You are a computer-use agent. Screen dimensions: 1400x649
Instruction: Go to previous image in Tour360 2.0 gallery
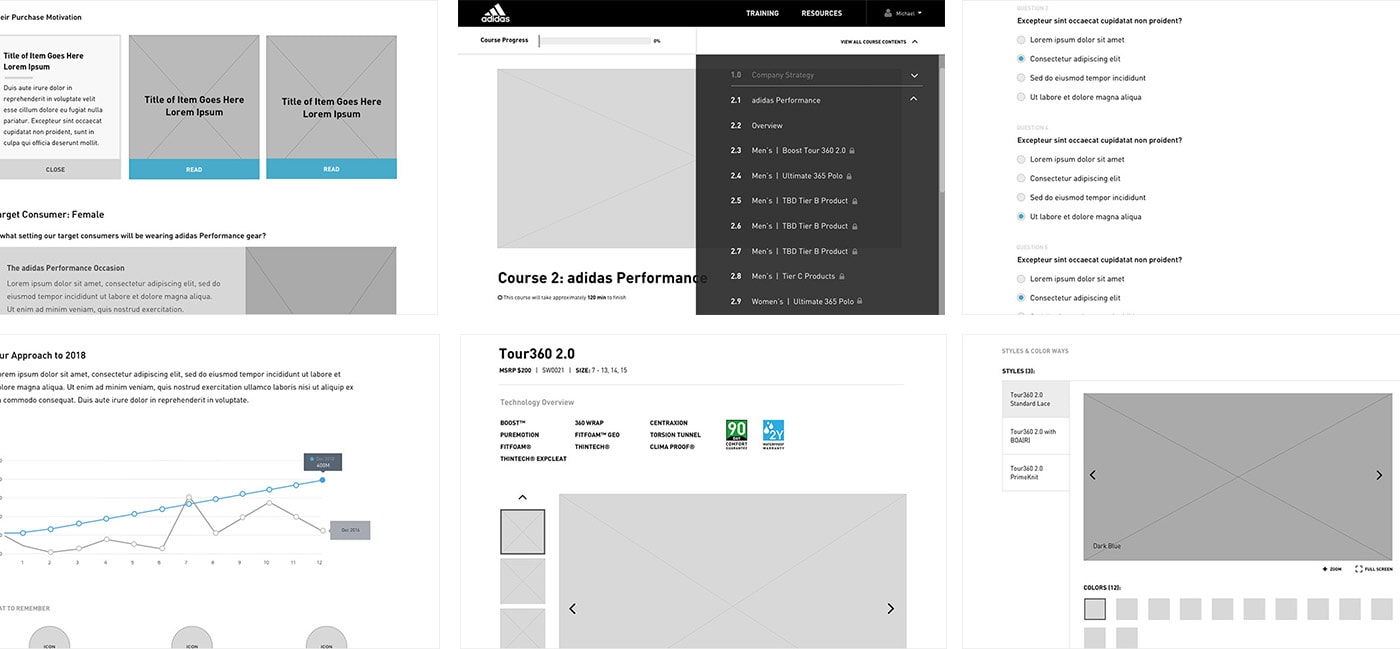[x=573, y=608]
